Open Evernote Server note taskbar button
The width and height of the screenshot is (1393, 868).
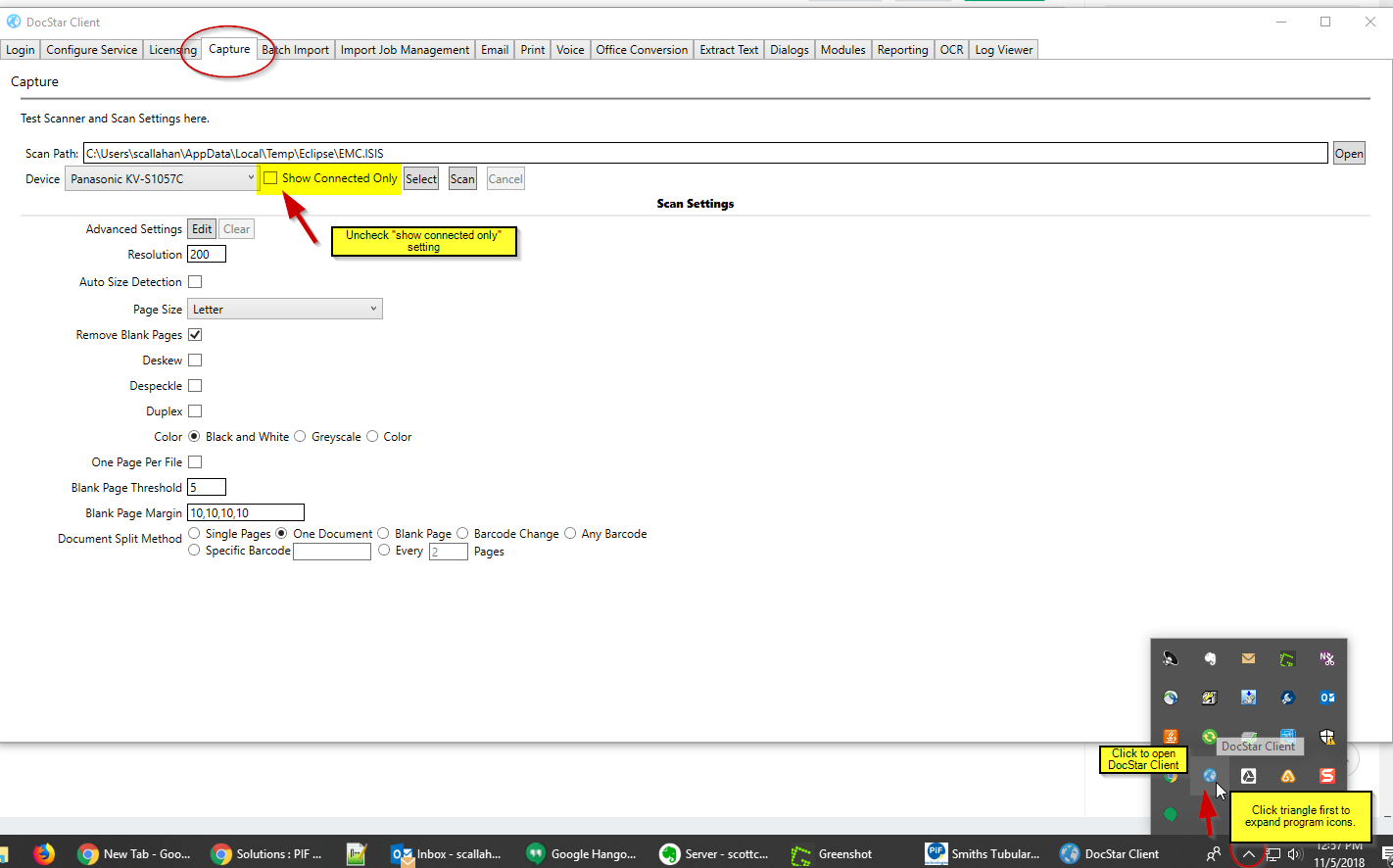pyautogui.click(x=714, y=853)
